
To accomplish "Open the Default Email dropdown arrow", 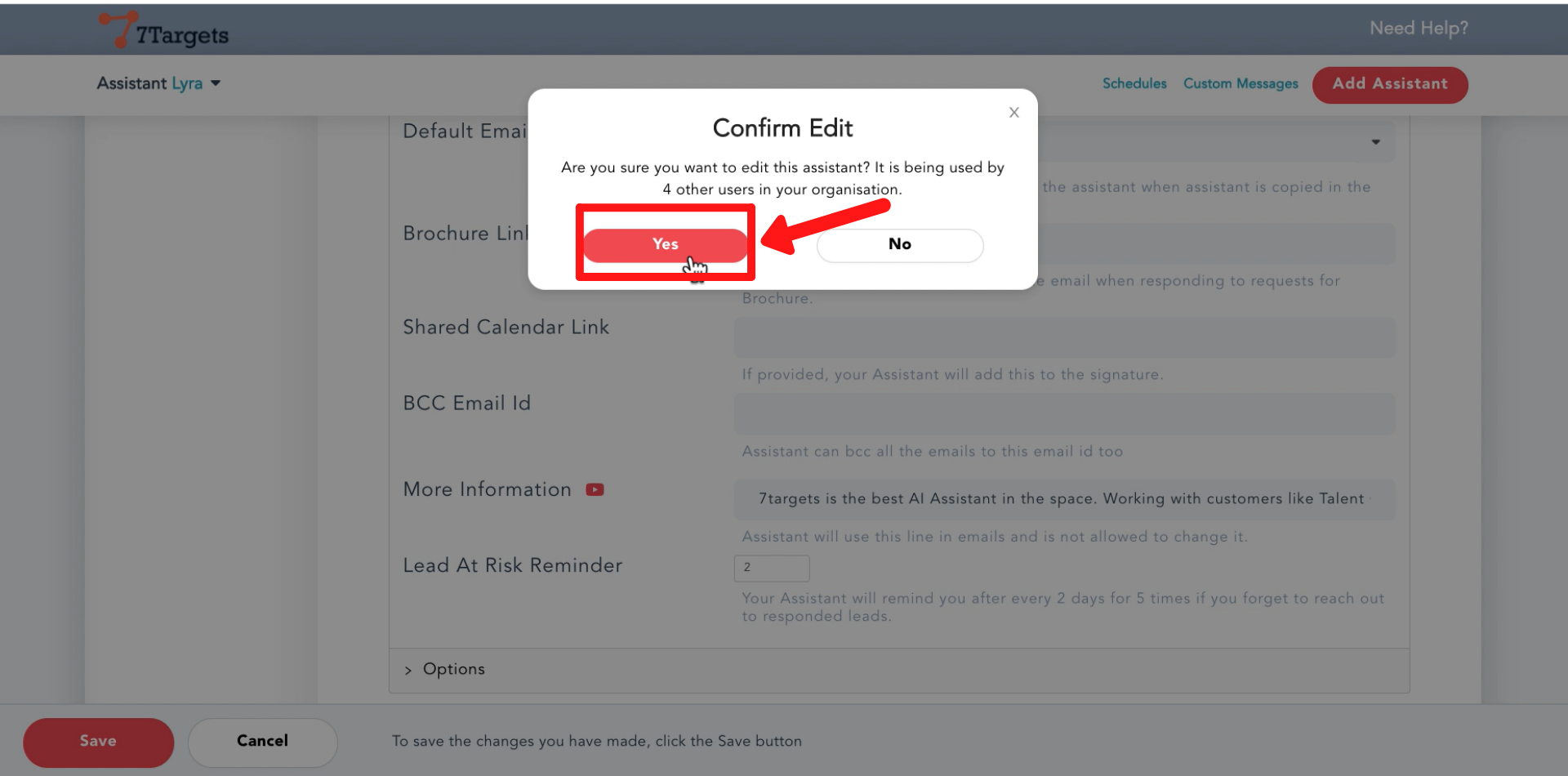I will (1375, 142).
